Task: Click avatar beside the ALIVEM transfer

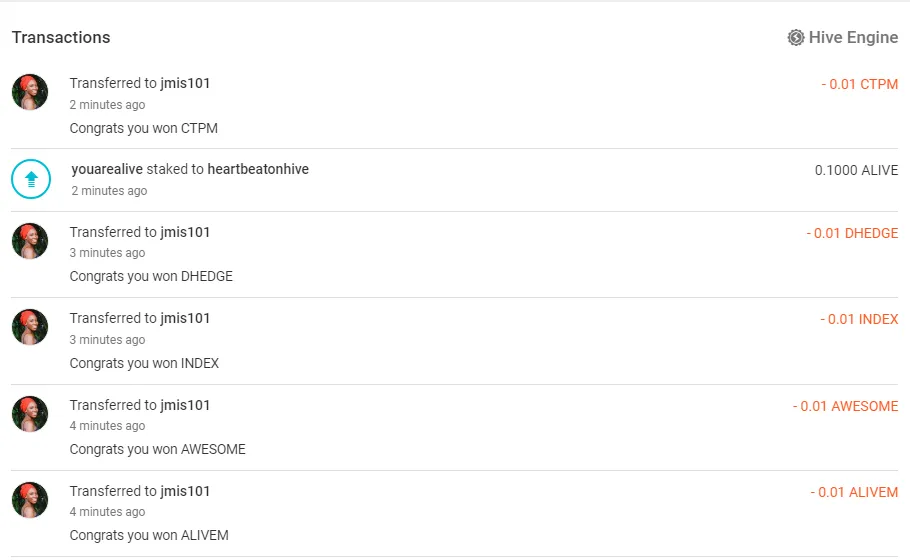Action: [x=30, y=500]
